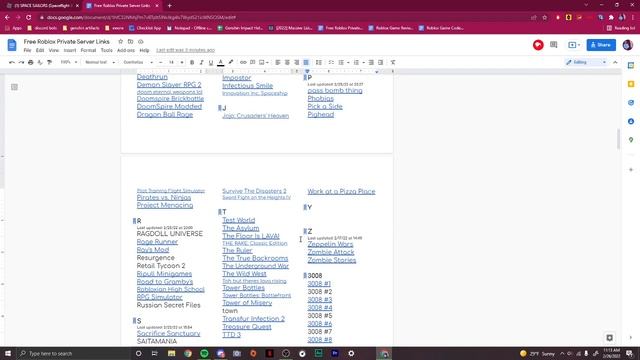The height and width of the screenshot is (360, 640).
Task: Select center align
Action: pos(287,62)
